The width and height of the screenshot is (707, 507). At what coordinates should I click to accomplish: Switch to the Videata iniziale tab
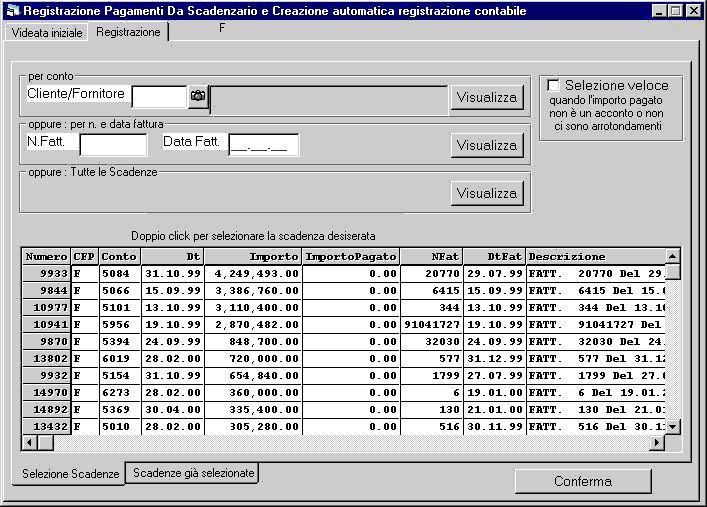[x=46, y=32]
